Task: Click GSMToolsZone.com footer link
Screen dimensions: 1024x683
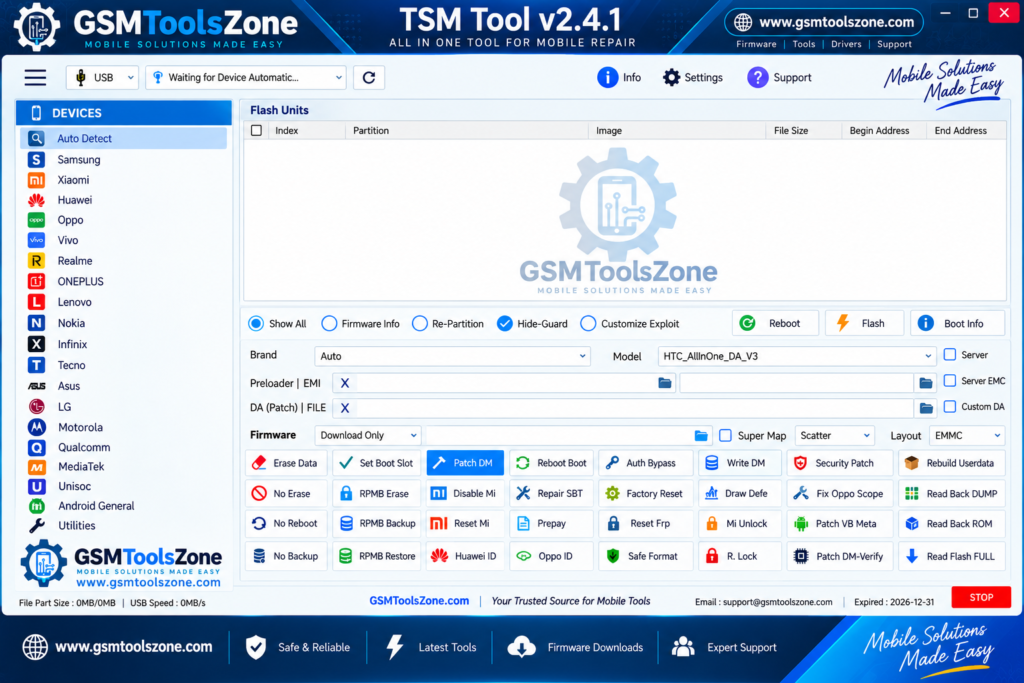Action: [419, 601]
